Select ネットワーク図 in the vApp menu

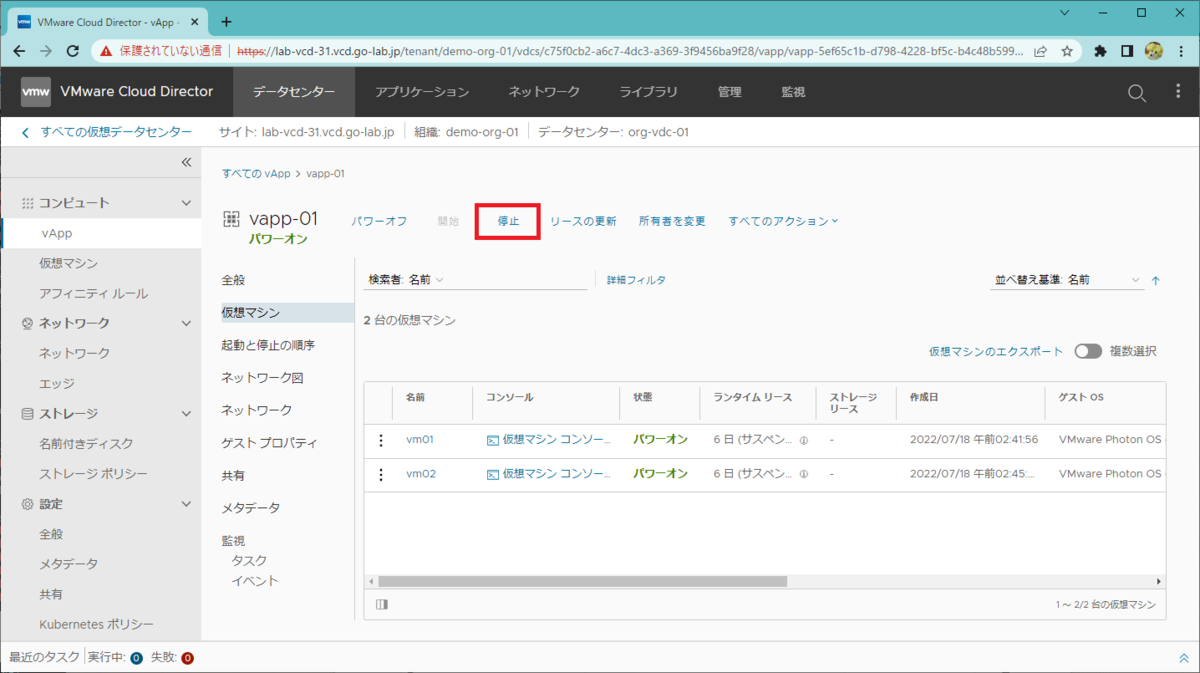[262, 378]
